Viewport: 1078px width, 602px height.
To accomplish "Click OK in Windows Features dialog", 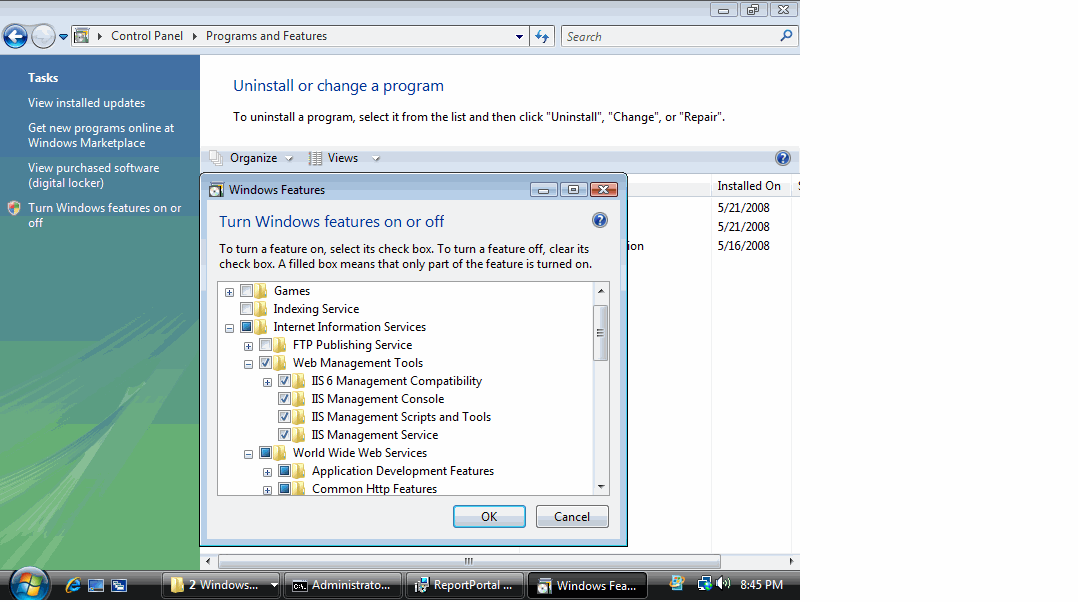I will pos(489,517).
